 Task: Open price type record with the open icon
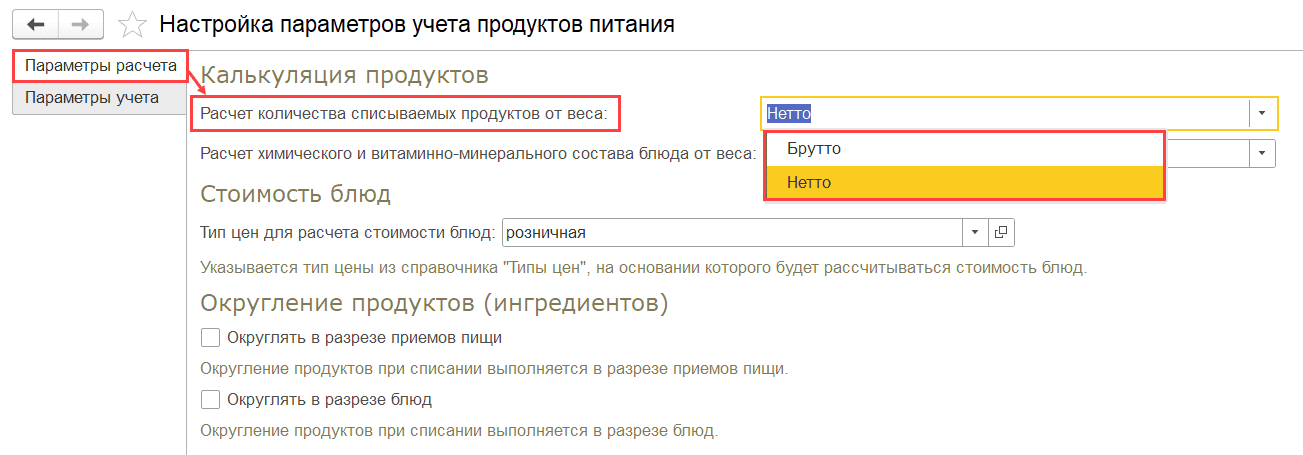[1000, 232]
